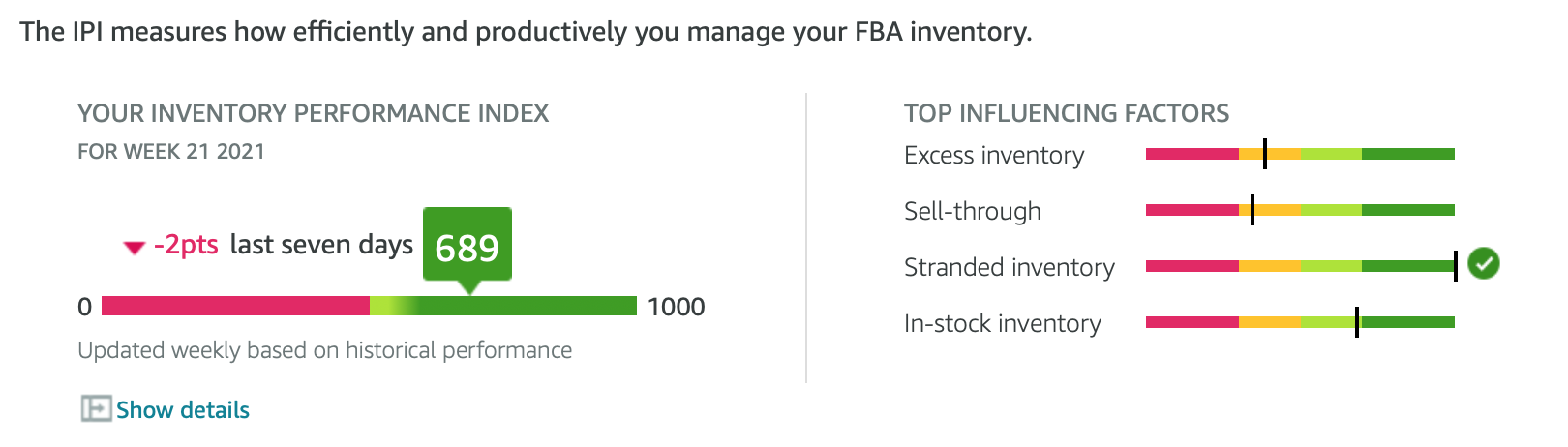Image resolution: width=1568 pixels, height=447 pixels.
Task: Click the red segment of IPI bar
Action: point(235,306)
